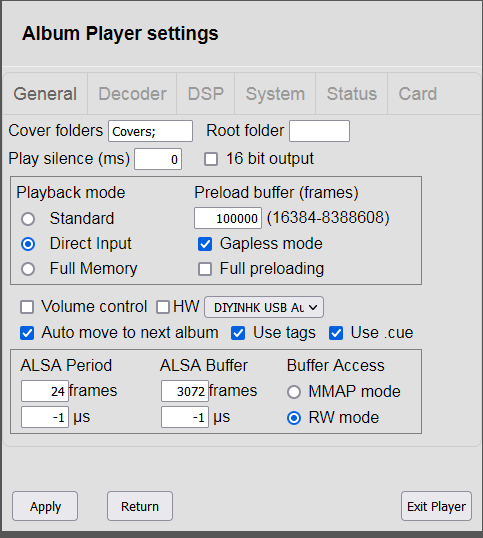Disable Gapless mode checkbox
Viewport: 483px width, 538px height.
coord(205,244)
